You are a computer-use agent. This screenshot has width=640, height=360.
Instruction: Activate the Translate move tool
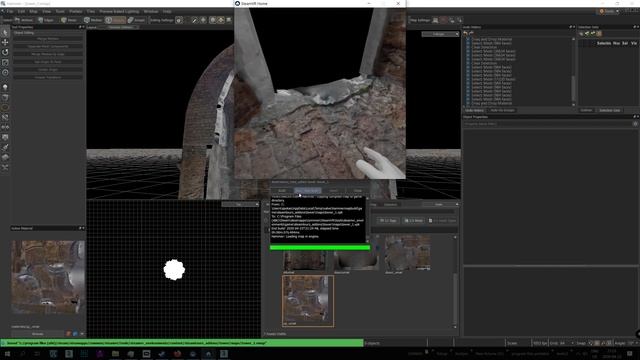(5, 42)
